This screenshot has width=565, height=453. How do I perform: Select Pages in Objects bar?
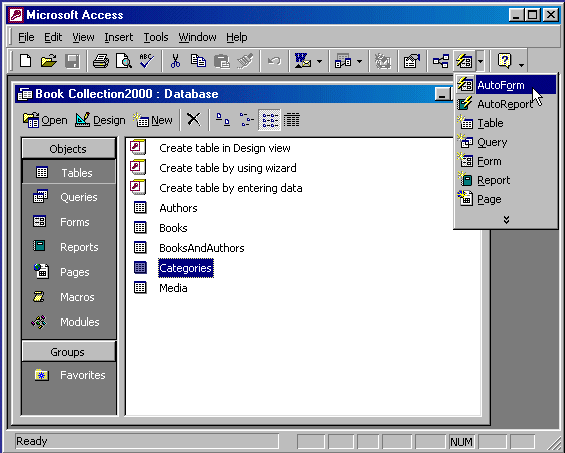pyautogui.click(x=69, y=272)
